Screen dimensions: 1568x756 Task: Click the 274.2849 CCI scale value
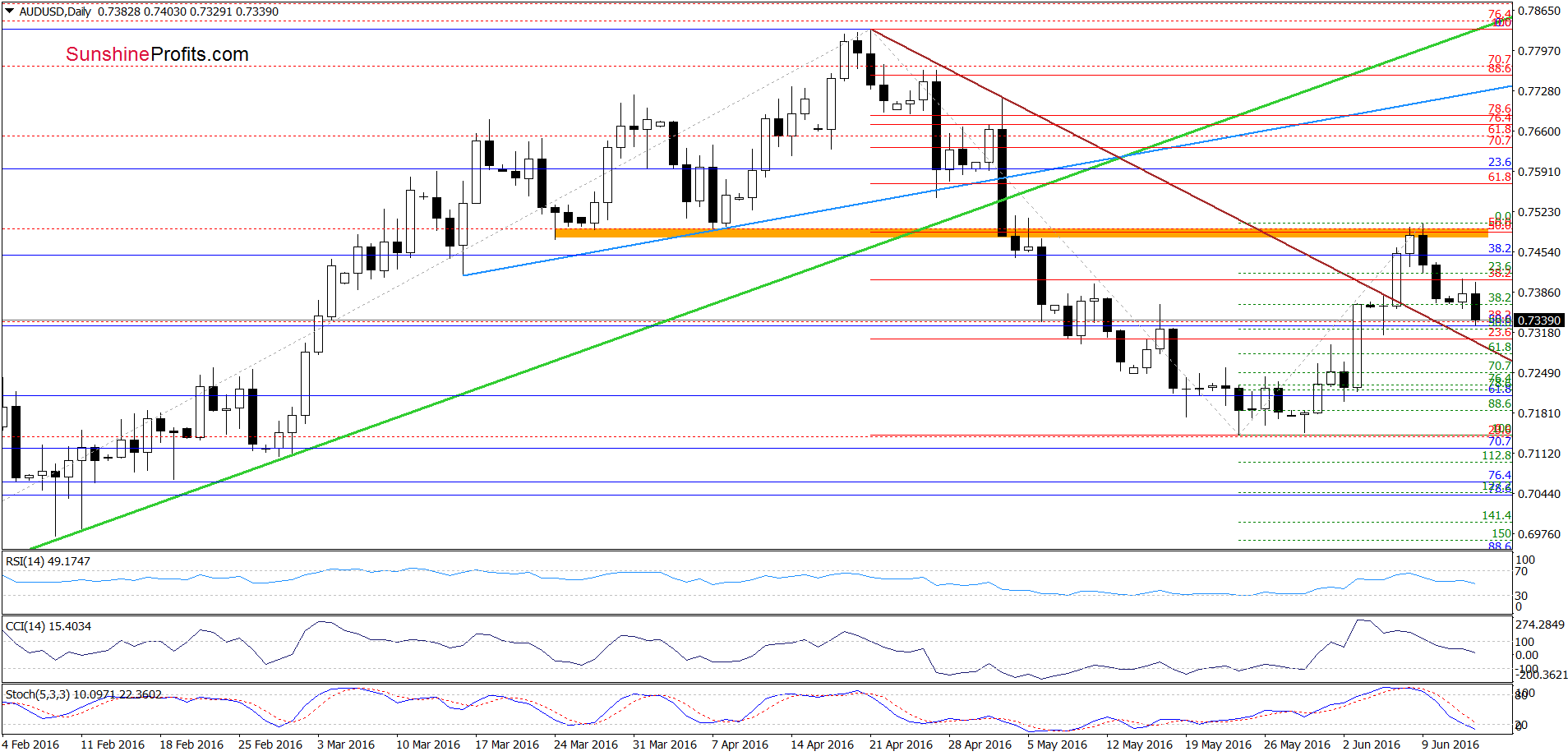pyautogui.click(x=1540, y=625)
